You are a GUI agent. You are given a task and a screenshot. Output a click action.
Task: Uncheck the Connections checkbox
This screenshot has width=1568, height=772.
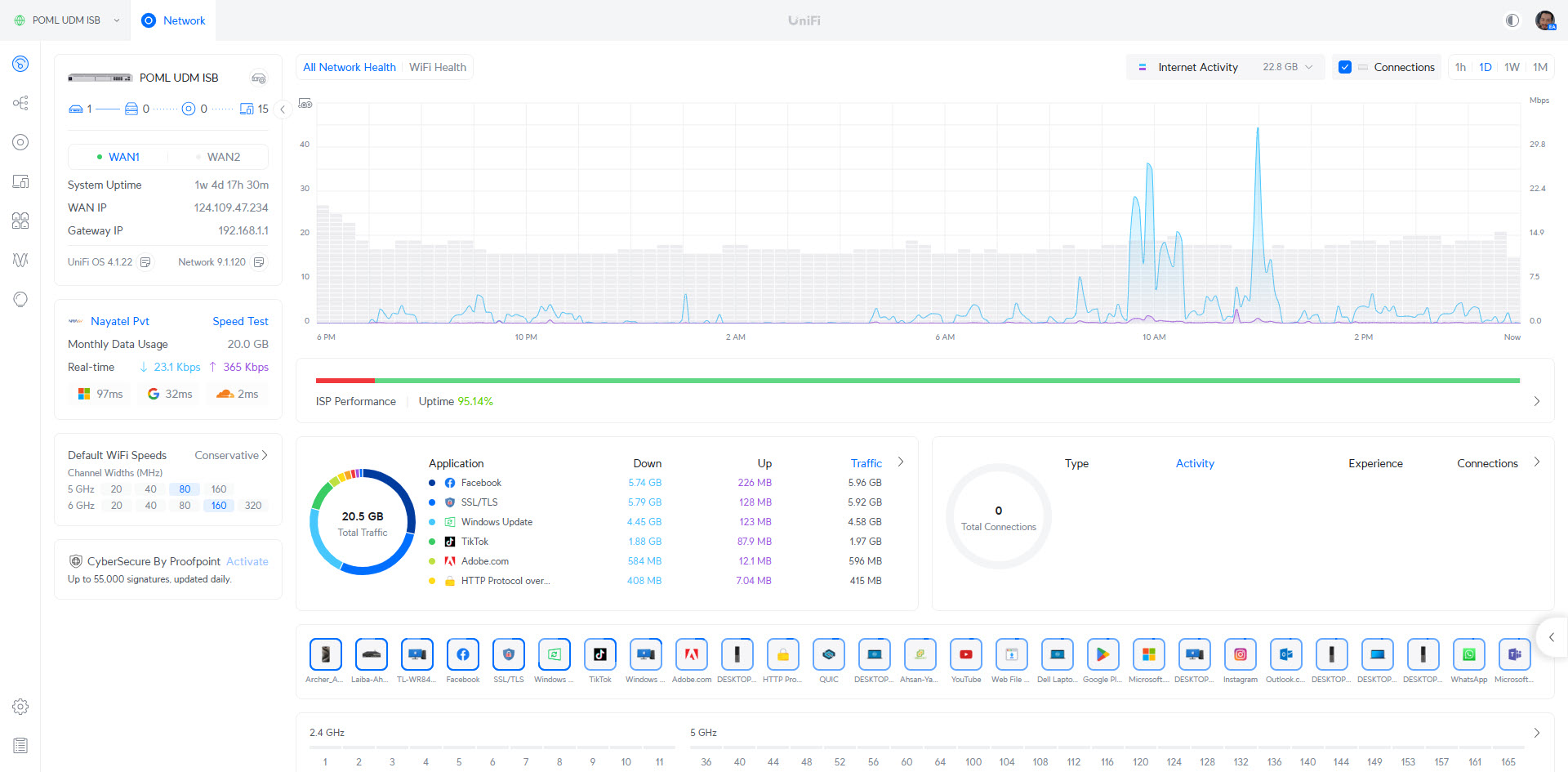[1345, 67]
